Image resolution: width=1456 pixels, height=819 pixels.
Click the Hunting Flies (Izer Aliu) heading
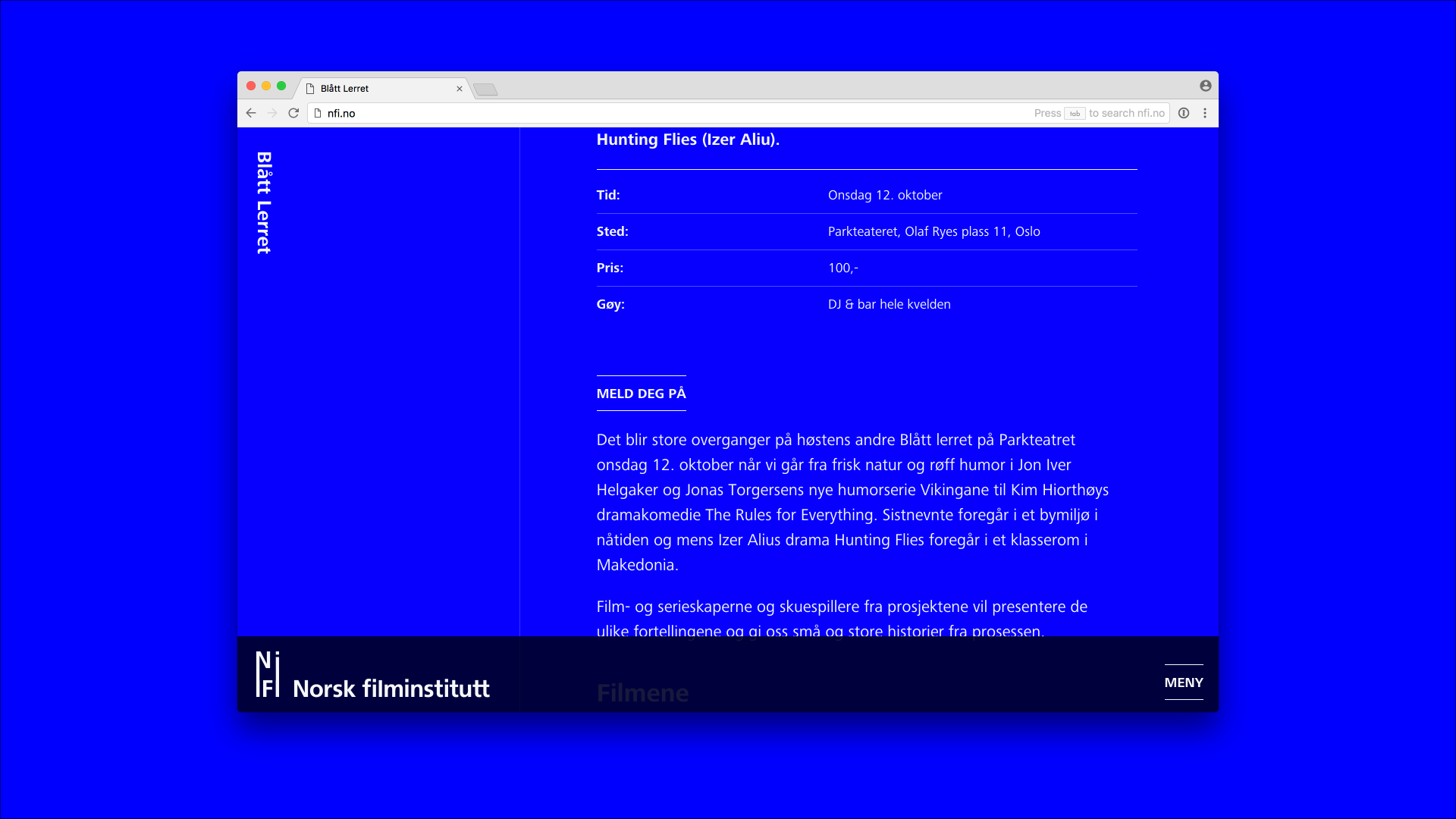click(688, 140)
